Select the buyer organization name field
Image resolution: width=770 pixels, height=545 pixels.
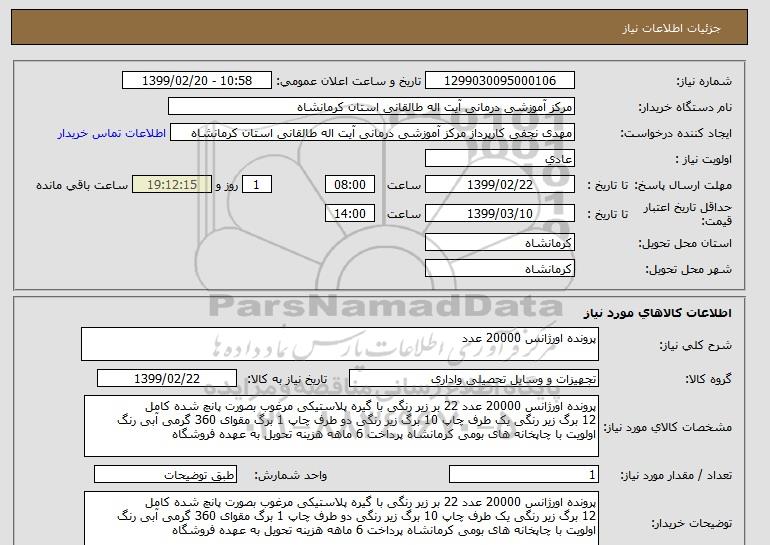pos(371,107)
